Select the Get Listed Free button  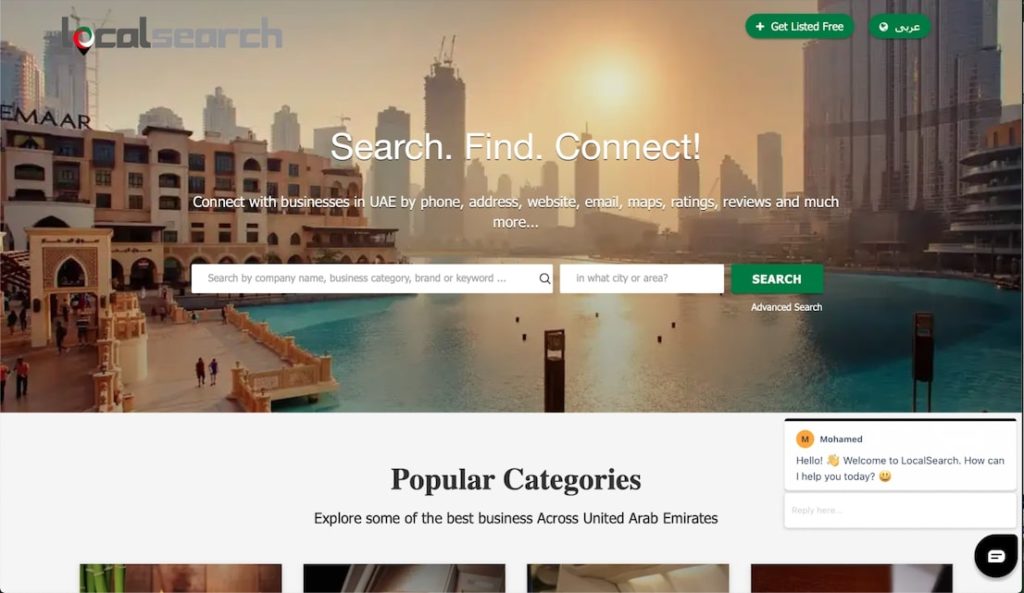point(799,27)
